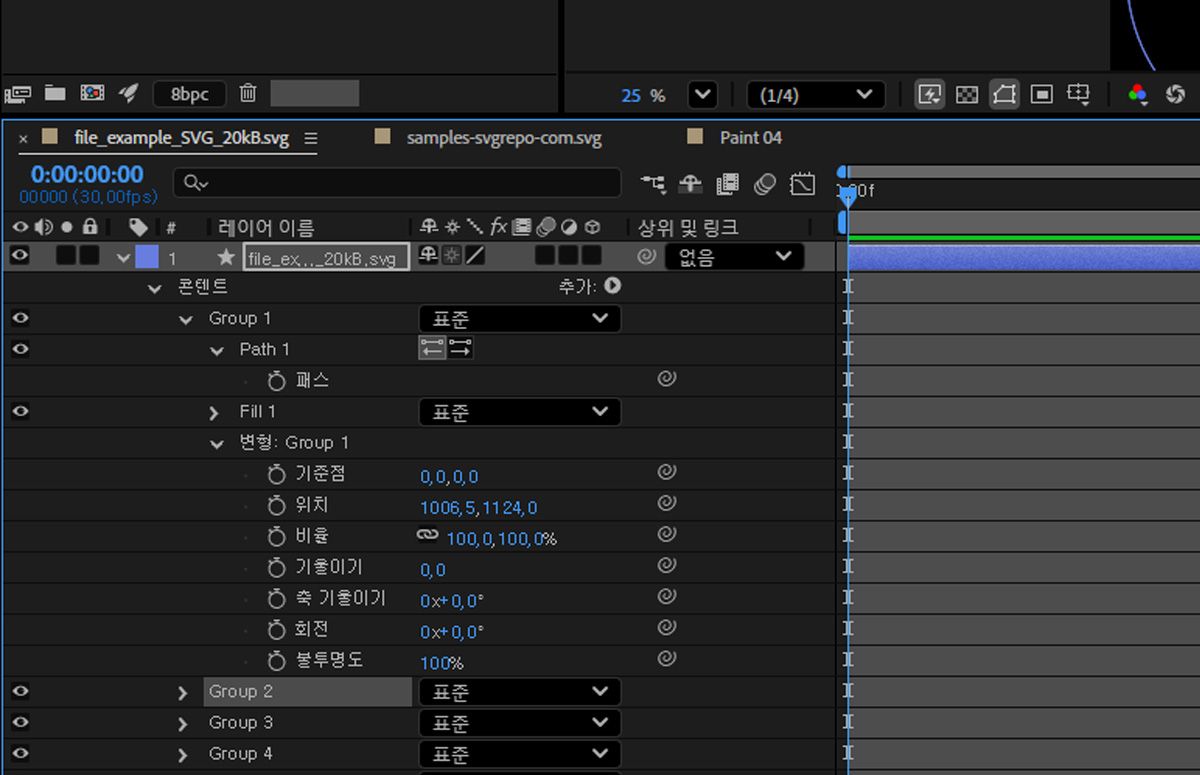The image size is (1200, 775).
Task: Open parent dropdown showing 없음
Action: (735, 257)
